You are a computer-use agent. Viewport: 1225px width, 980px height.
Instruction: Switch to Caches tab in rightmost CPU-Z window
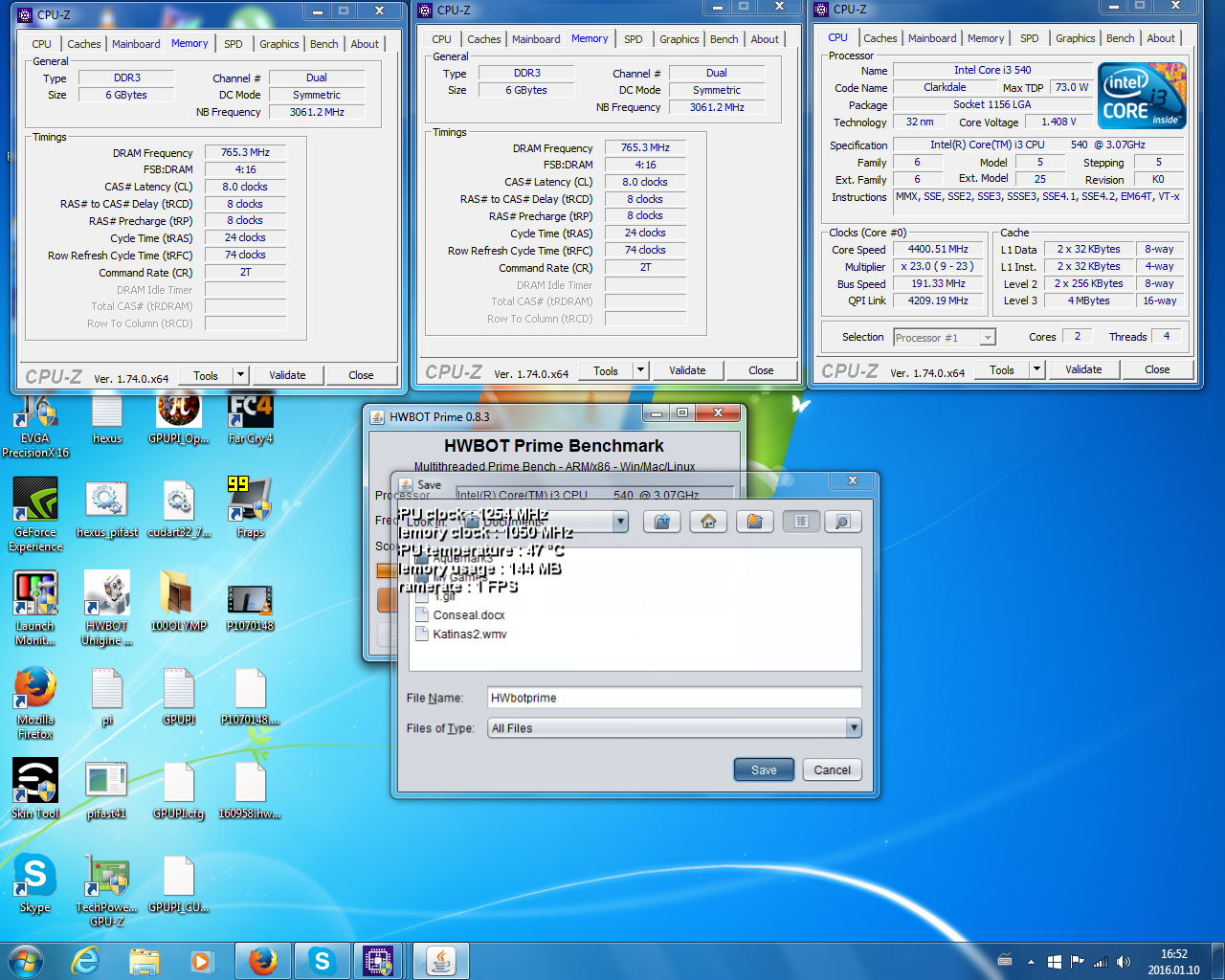pyautogui.click(x=880, y=38)
